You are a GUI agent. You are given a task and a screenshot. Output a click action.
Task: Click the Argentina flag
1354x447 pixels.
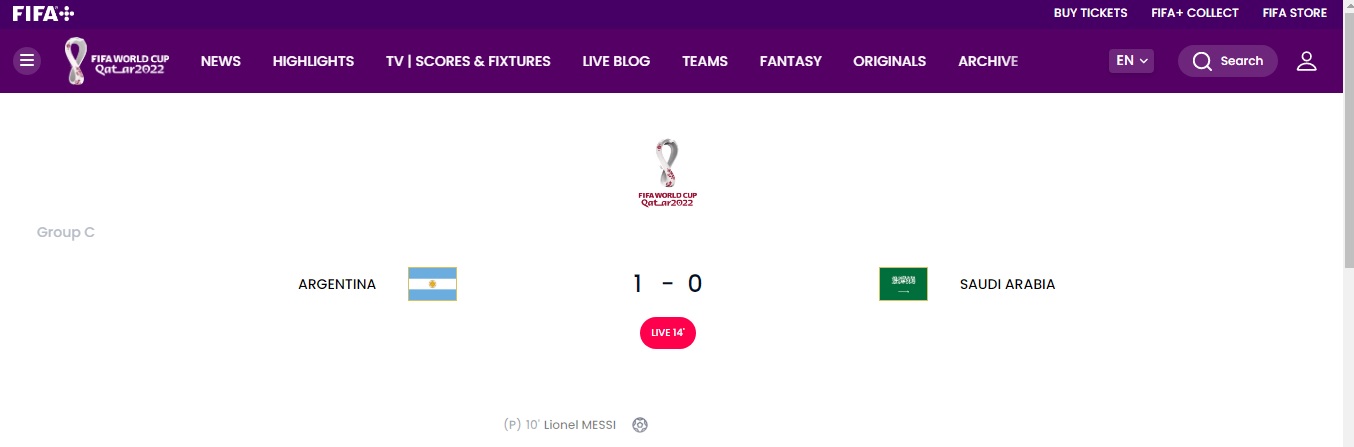432,284
